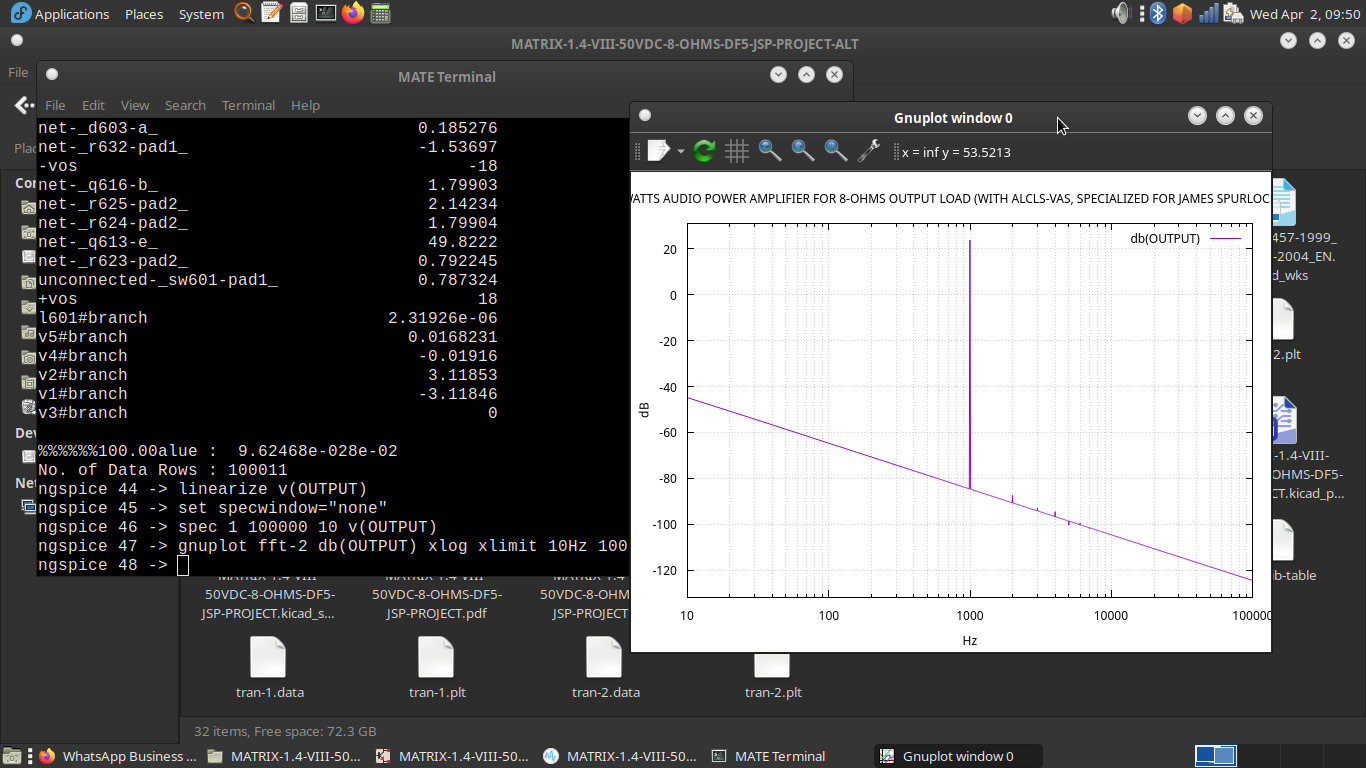Click the file manager window menu dot

click(17, 41)
